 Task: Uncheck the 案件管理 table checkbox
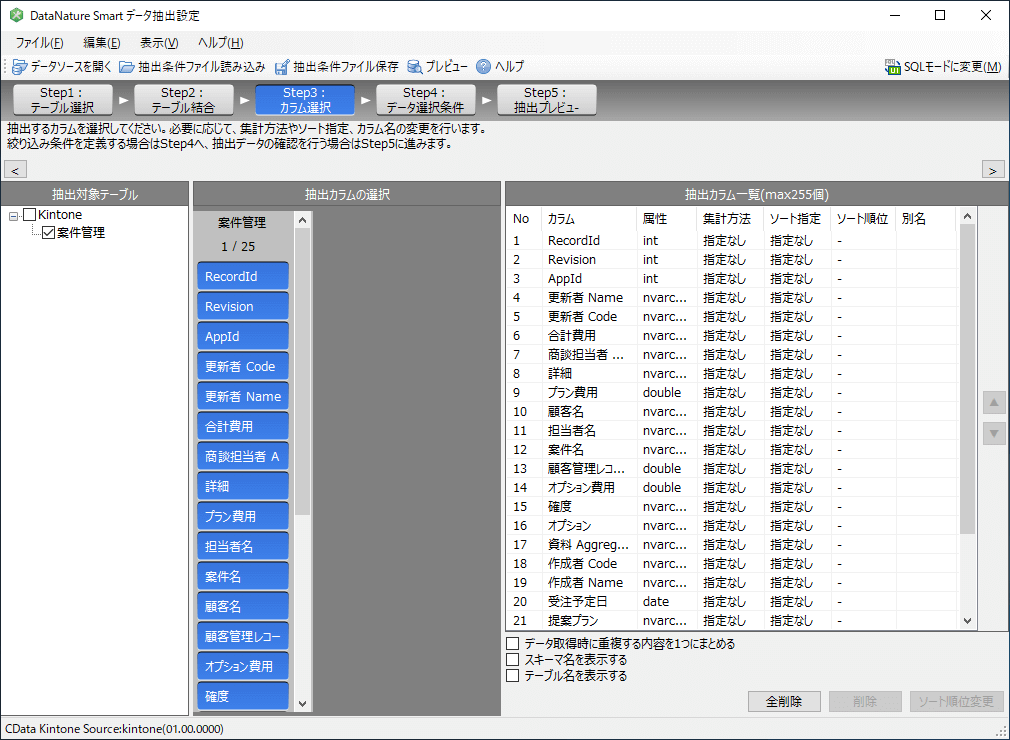tap(48, 232)
